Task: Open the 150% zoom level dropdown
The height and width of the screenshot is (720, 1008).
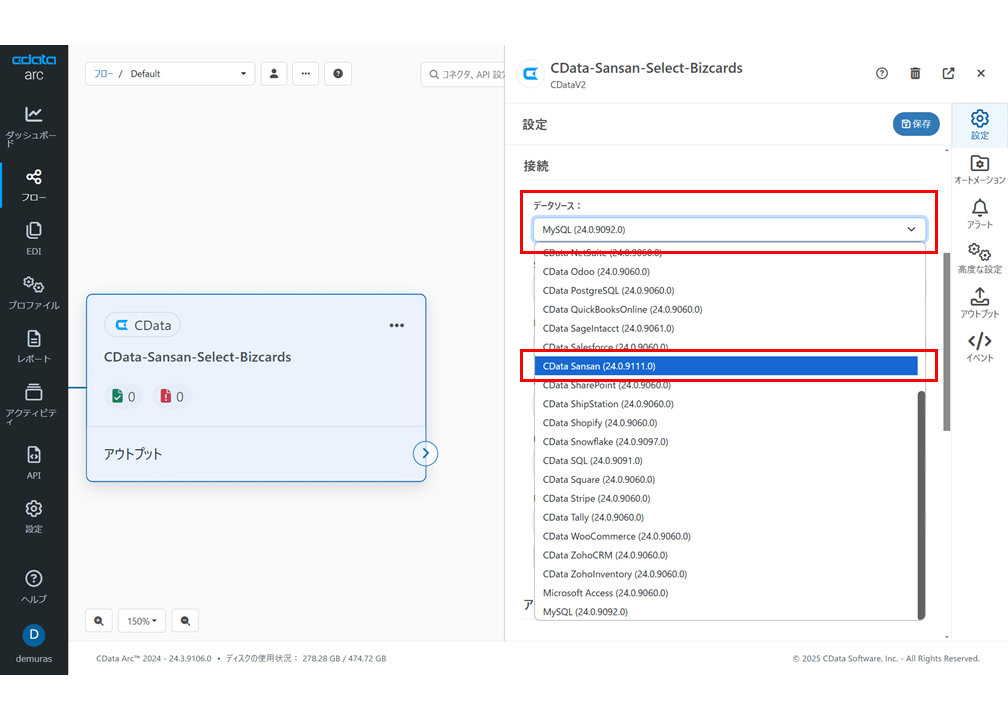Action: pos(142,620)
